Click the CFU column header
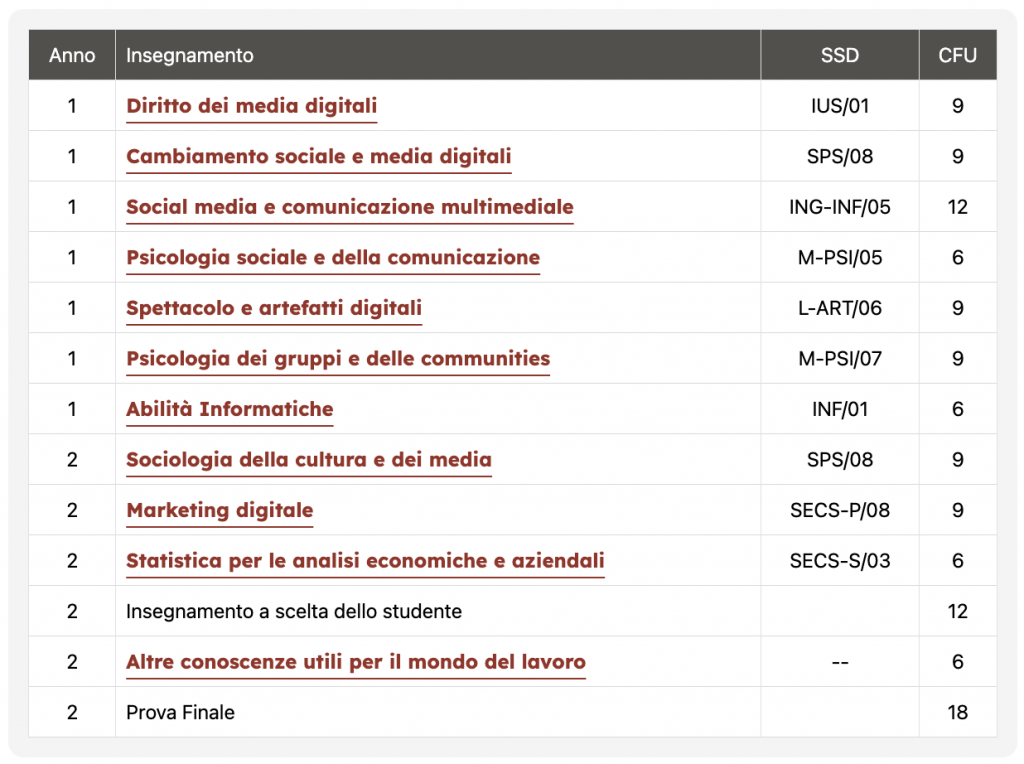 tap(957, 56)
